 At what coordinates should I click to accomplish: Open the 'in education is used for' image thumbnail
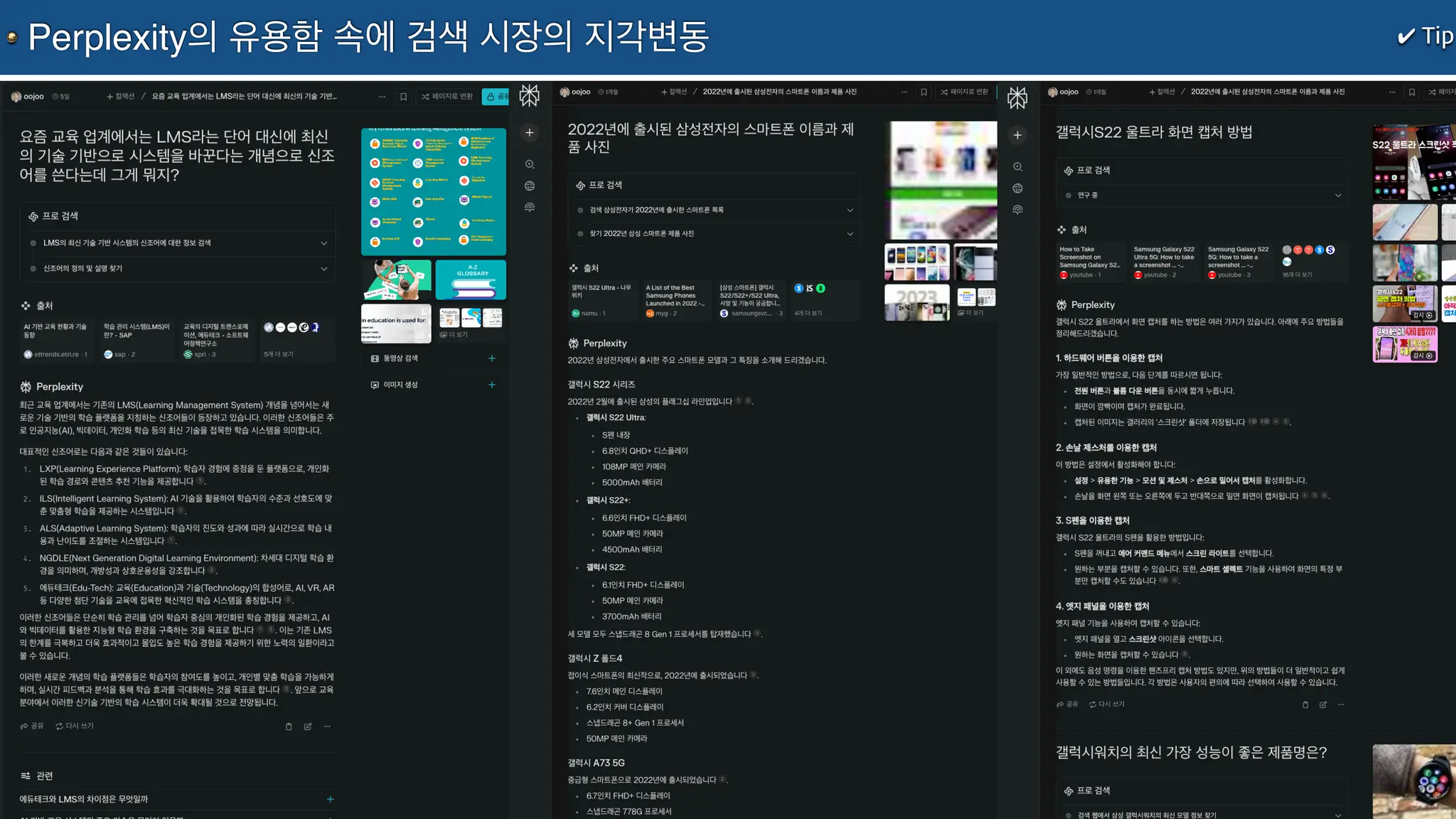396,323
